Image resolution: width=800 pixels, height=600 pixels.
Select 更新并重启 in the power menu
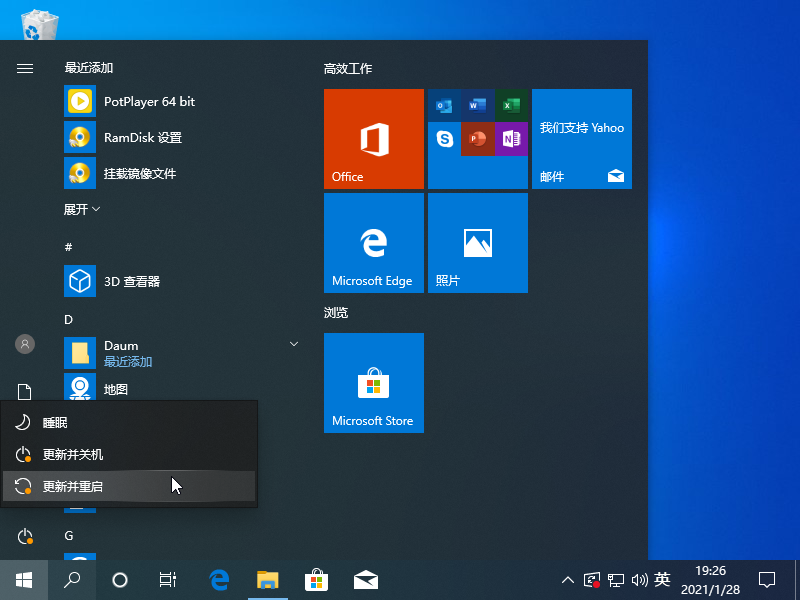[x=73, y=487]
